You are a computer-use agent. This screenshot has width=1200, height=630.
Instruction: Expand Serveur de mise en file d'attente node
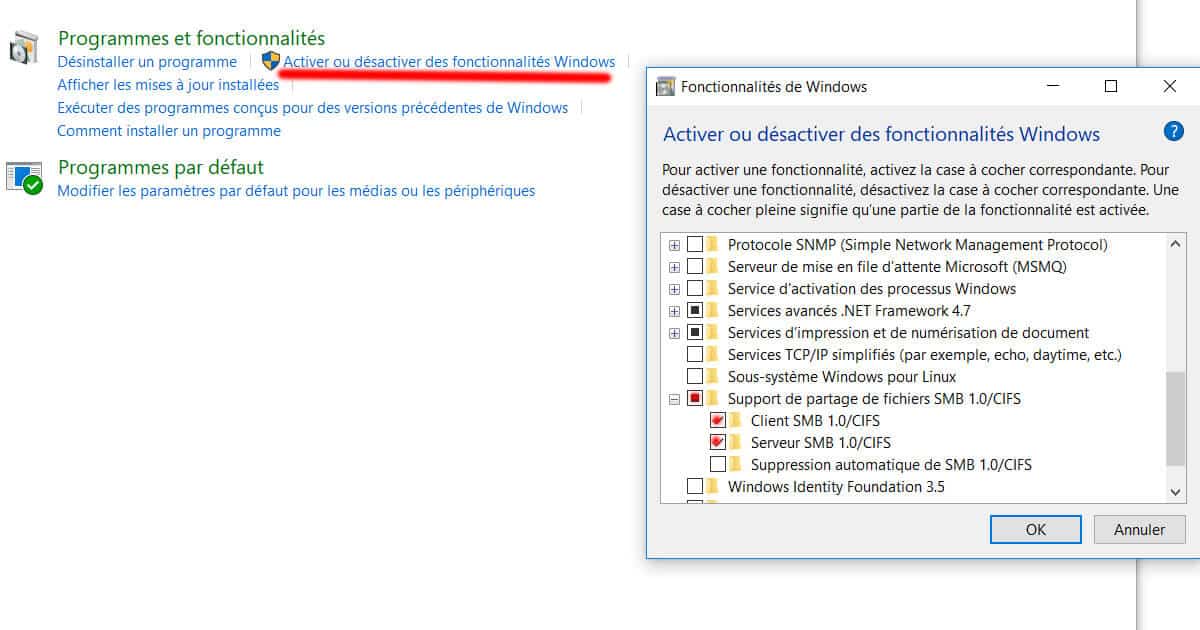pyautogui.click(x=674, y=267)
